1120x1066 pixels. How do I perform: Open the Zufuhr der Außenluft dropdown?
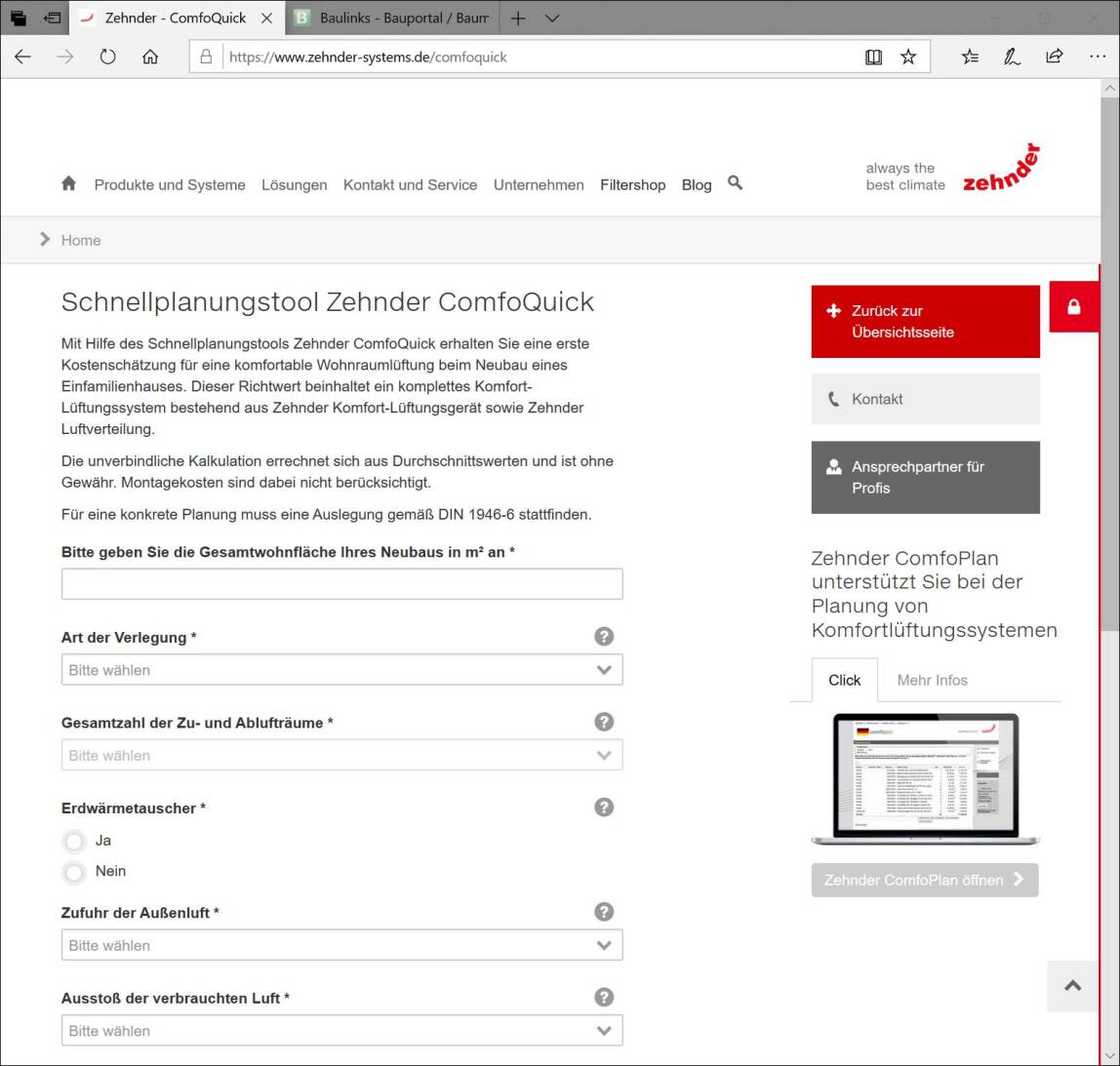tap(341, 945)
